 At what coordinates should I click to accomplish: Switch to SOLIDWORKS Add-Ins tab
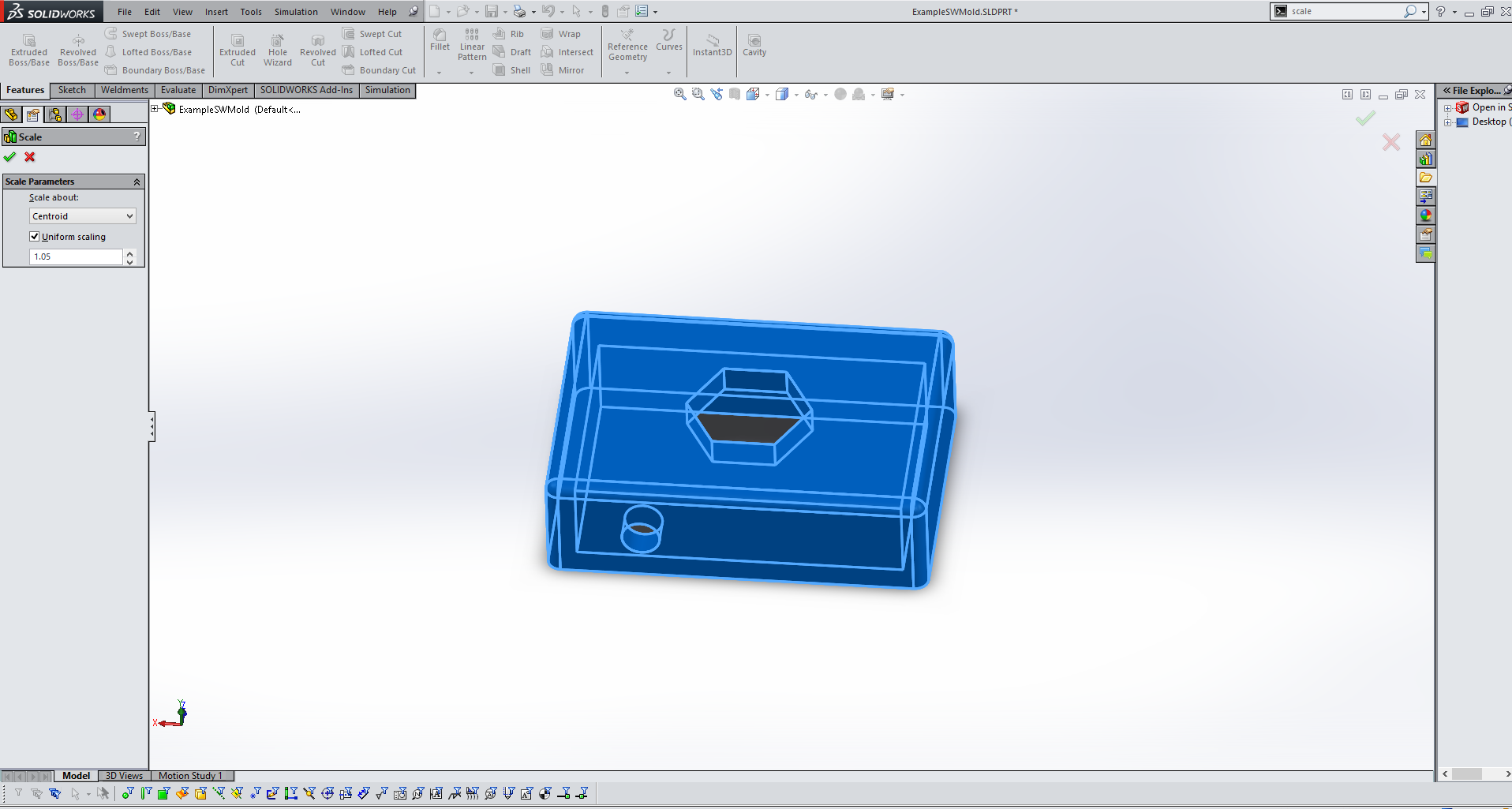[x=306, y=90]
